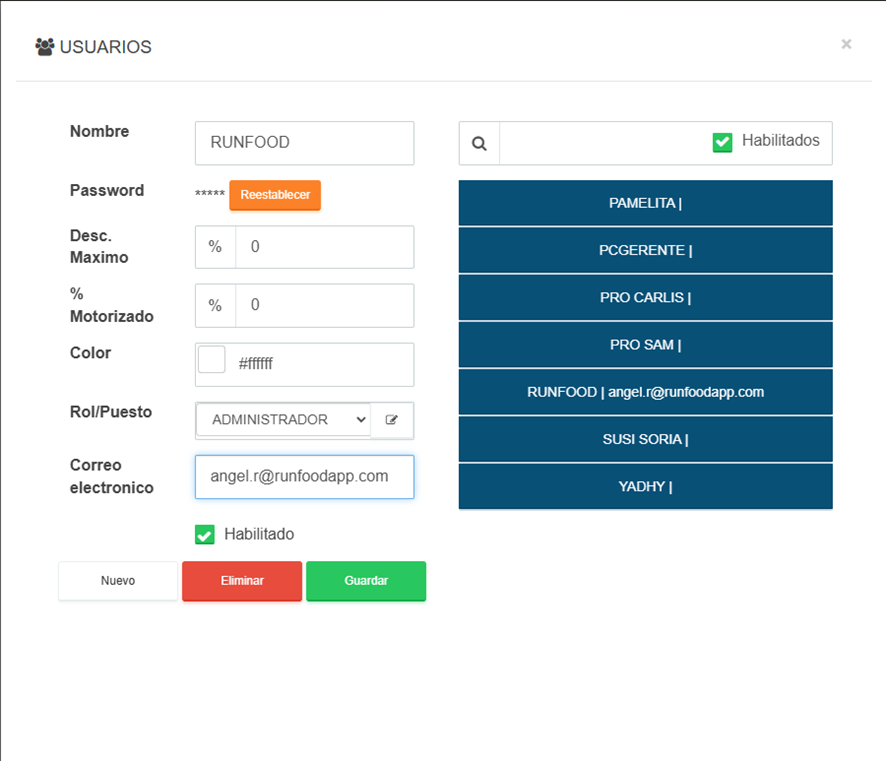Open the role edit pencil icon

click(392, 420)
